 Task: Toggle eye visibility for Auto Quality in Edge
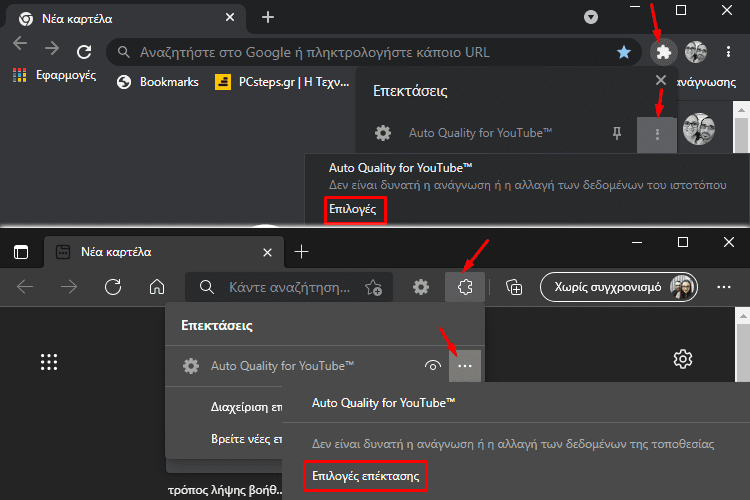tap(433, 366)
